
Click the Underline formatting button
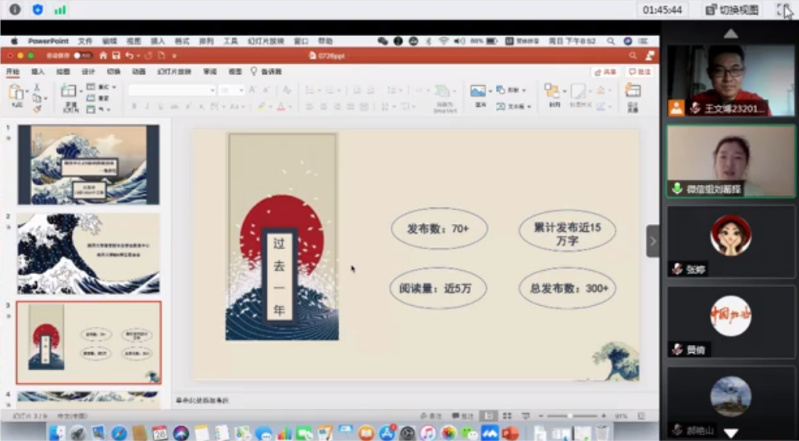pyautogui.click(x=161, y=107)
